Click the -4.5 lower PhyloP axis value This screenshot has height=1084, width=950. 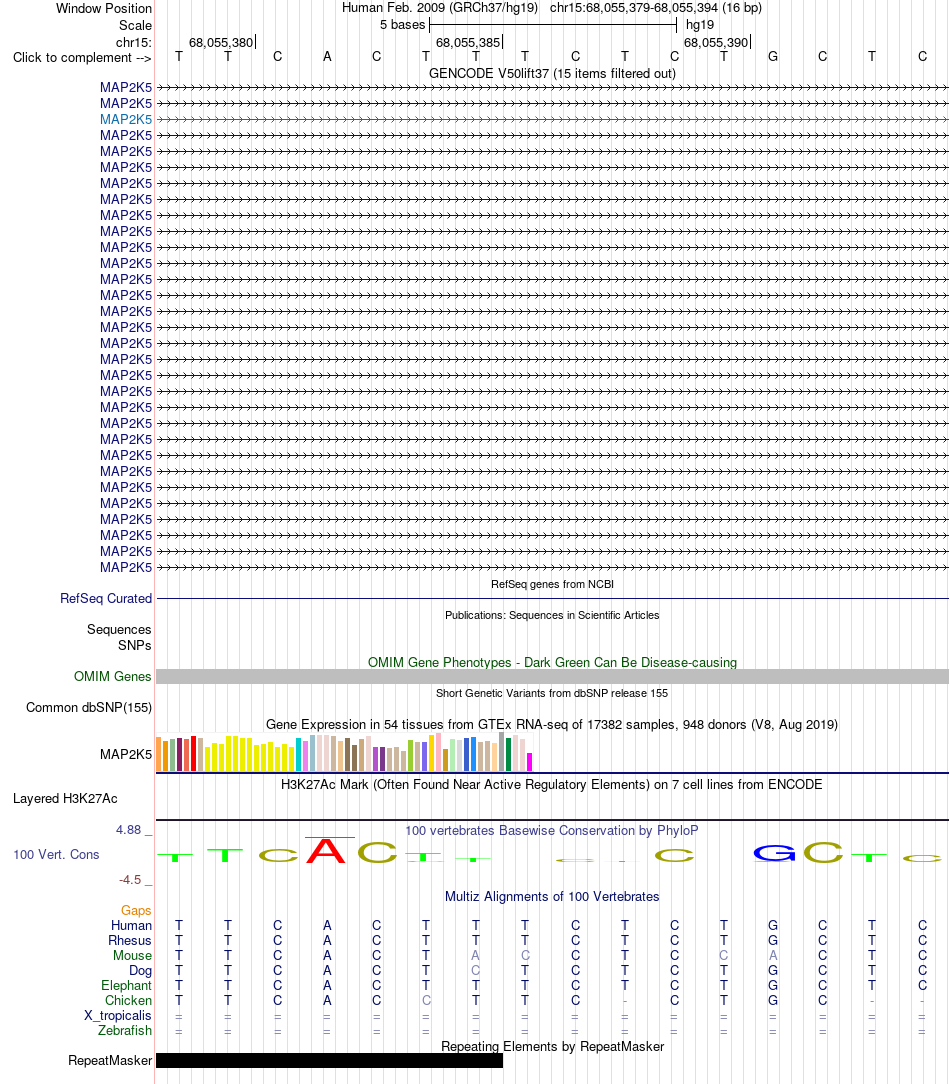pos(129,880)
